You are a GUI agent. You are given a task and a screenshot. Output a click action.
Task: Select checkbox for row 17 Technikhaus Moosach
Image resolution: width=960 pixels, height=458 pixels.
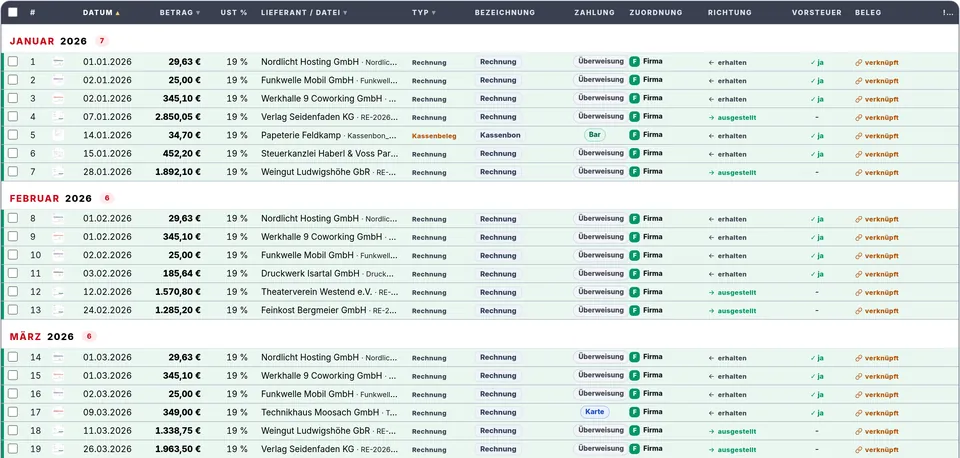13,412
